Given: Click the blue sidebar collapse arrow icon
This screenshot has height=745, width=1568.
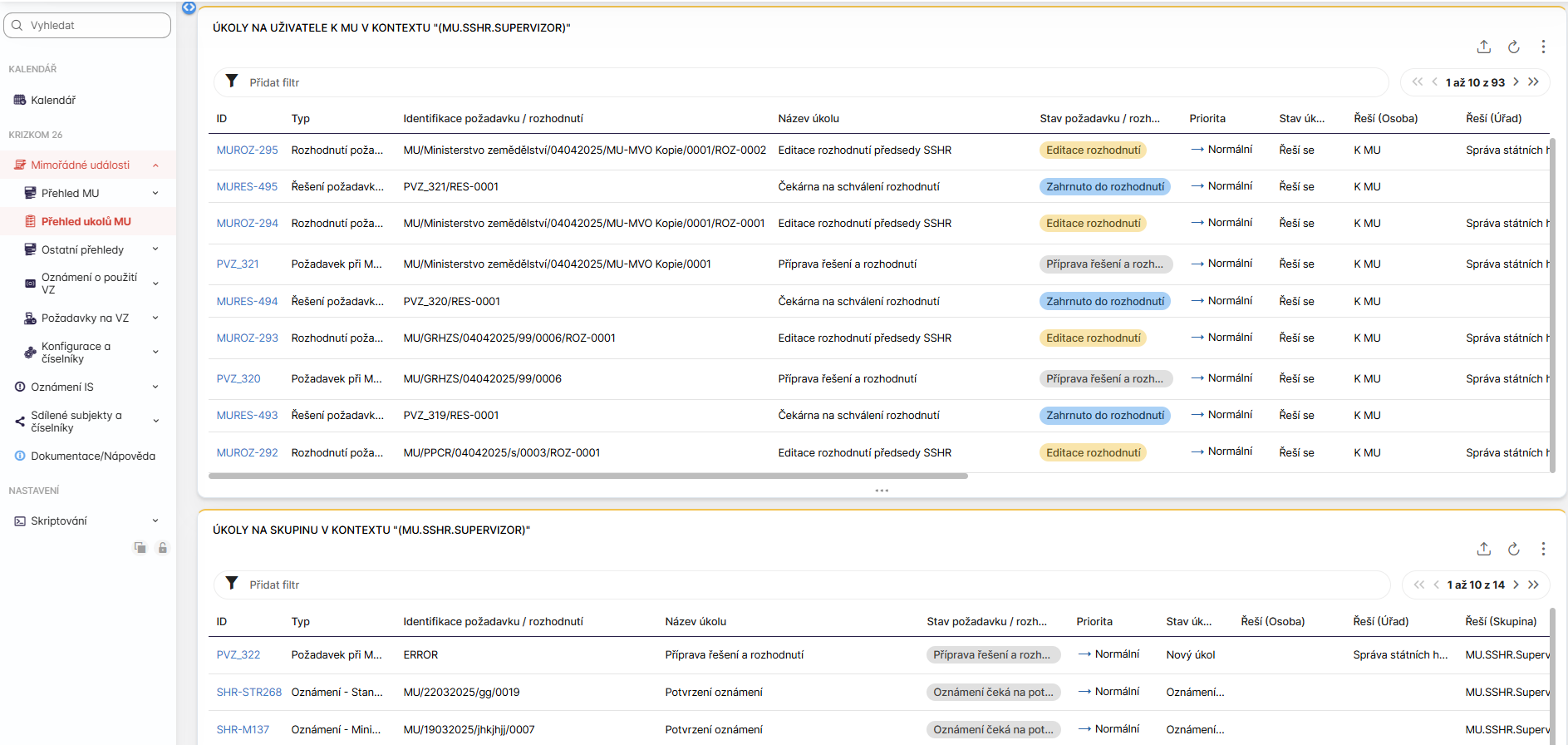Looking at the screenshot, I should point(189,7).
